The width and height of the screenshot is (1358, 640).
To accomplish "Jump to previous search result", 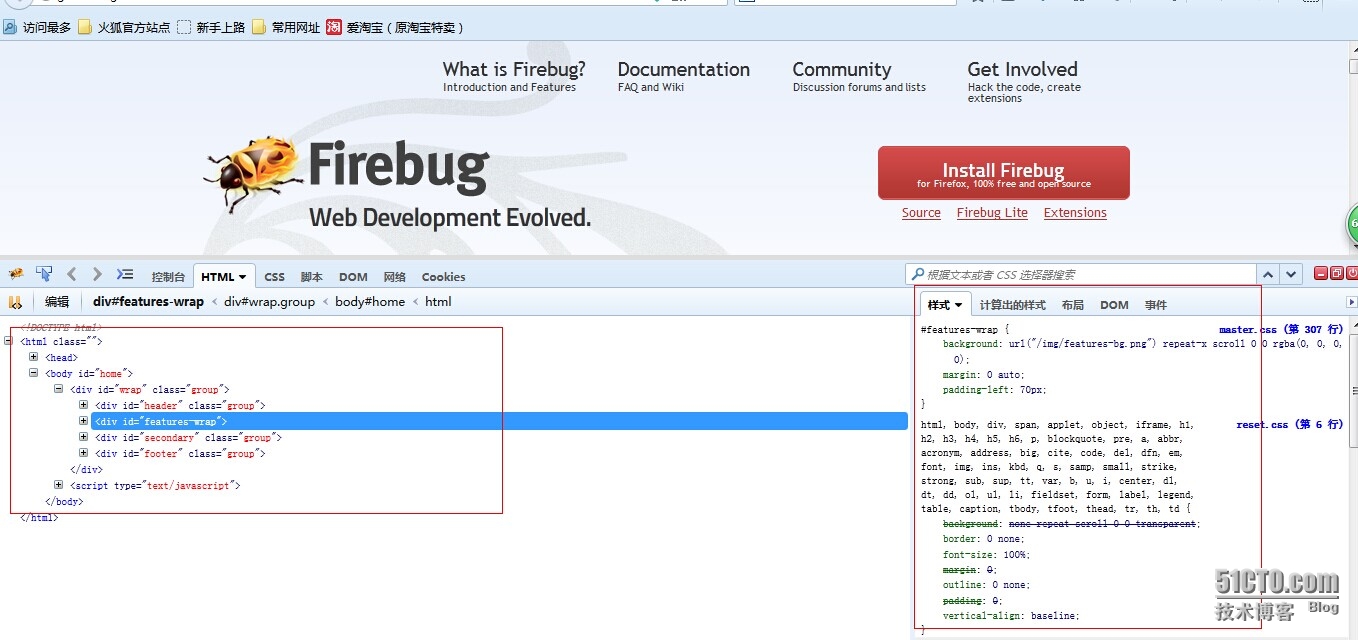I will (x=1268, y=274).
